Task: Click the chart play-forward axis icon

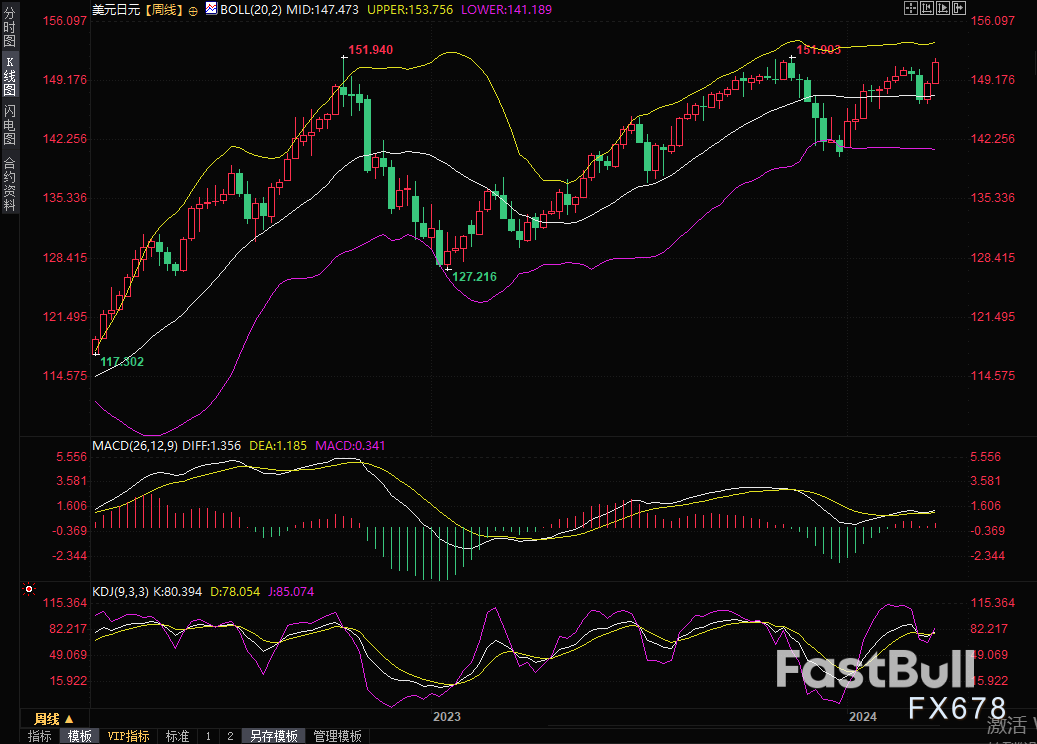Action: click(943, 8)
